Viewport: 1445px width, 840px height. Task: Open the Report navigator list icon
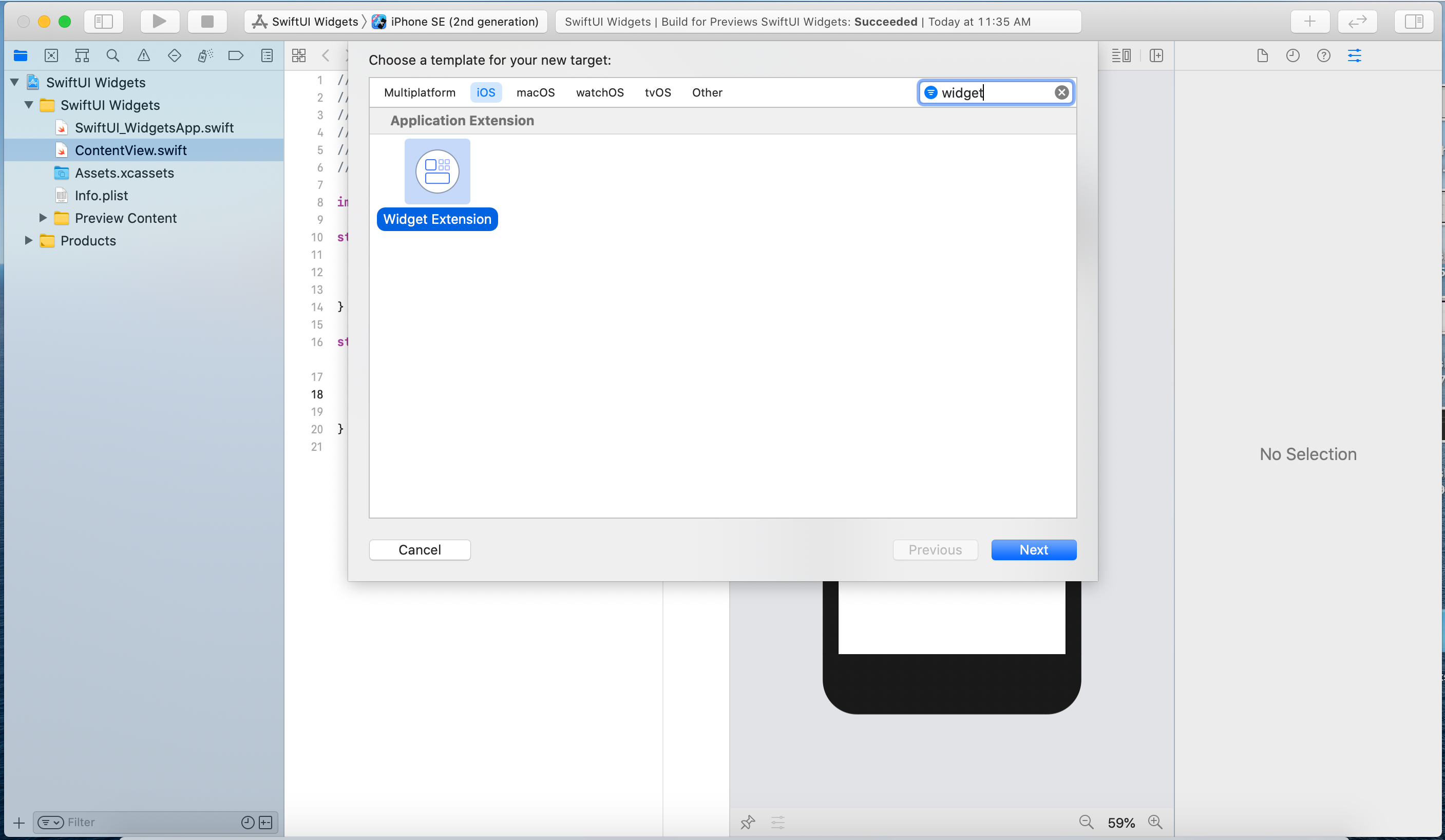tap(267, 55)
